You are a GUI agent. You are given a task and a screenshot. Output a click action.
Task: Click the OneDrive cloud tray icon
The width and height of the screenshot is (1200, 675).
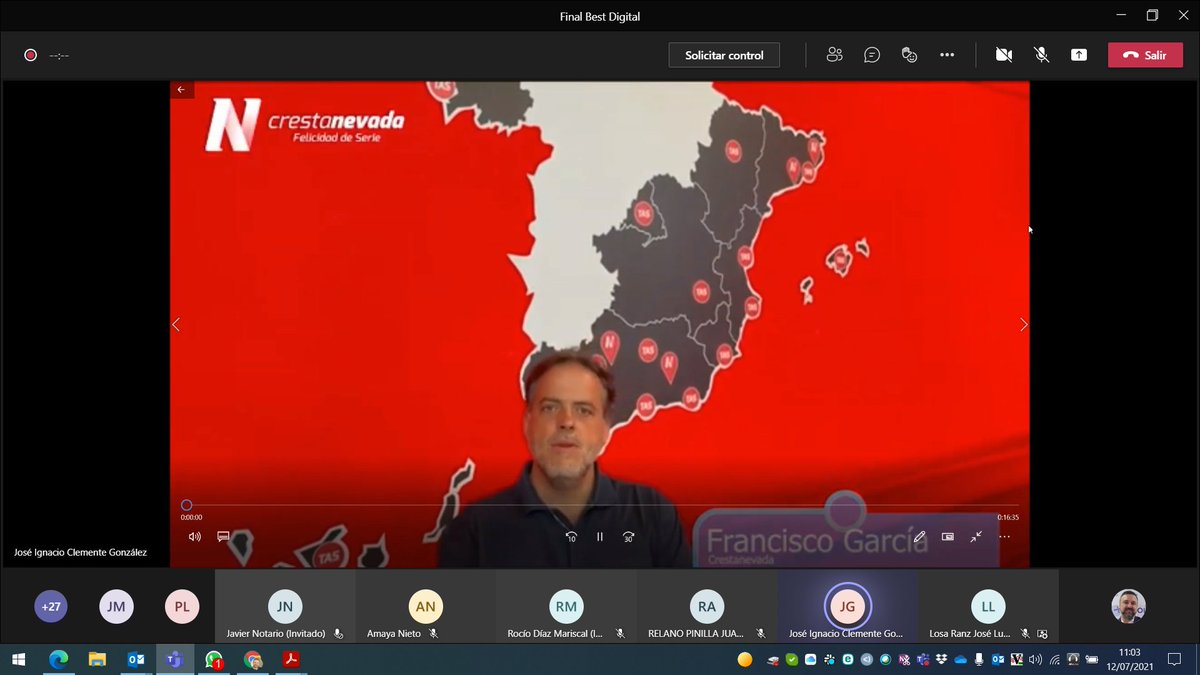[x=961, y=660]
